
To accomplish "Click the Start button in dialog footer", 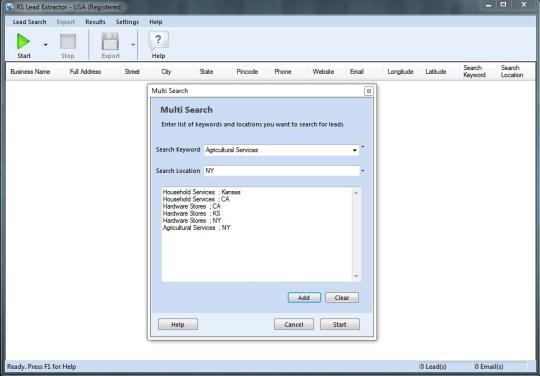I will [340, 324].
